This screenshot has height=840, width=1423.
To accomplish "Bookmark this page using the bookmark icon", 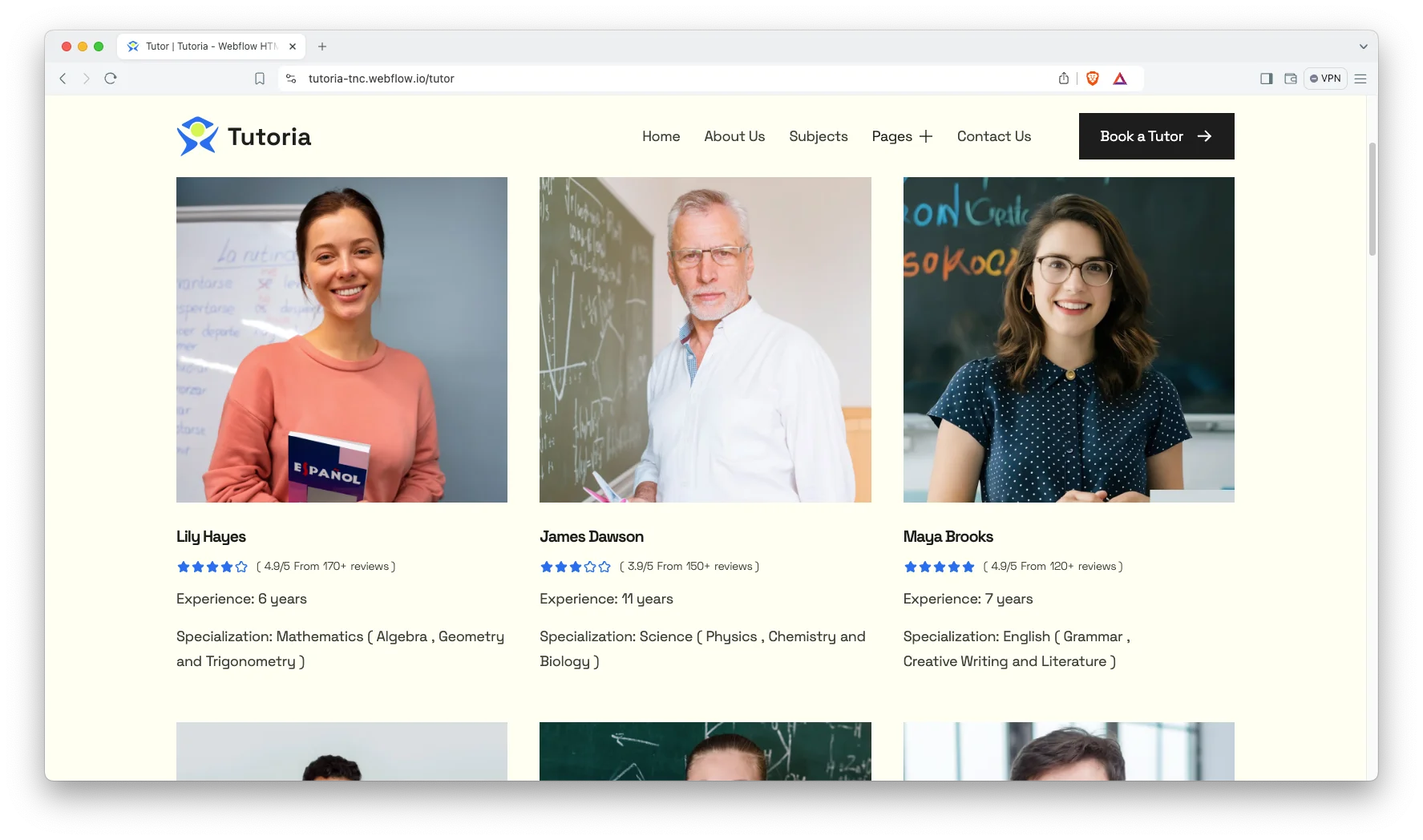I will (x=260, y=79).
